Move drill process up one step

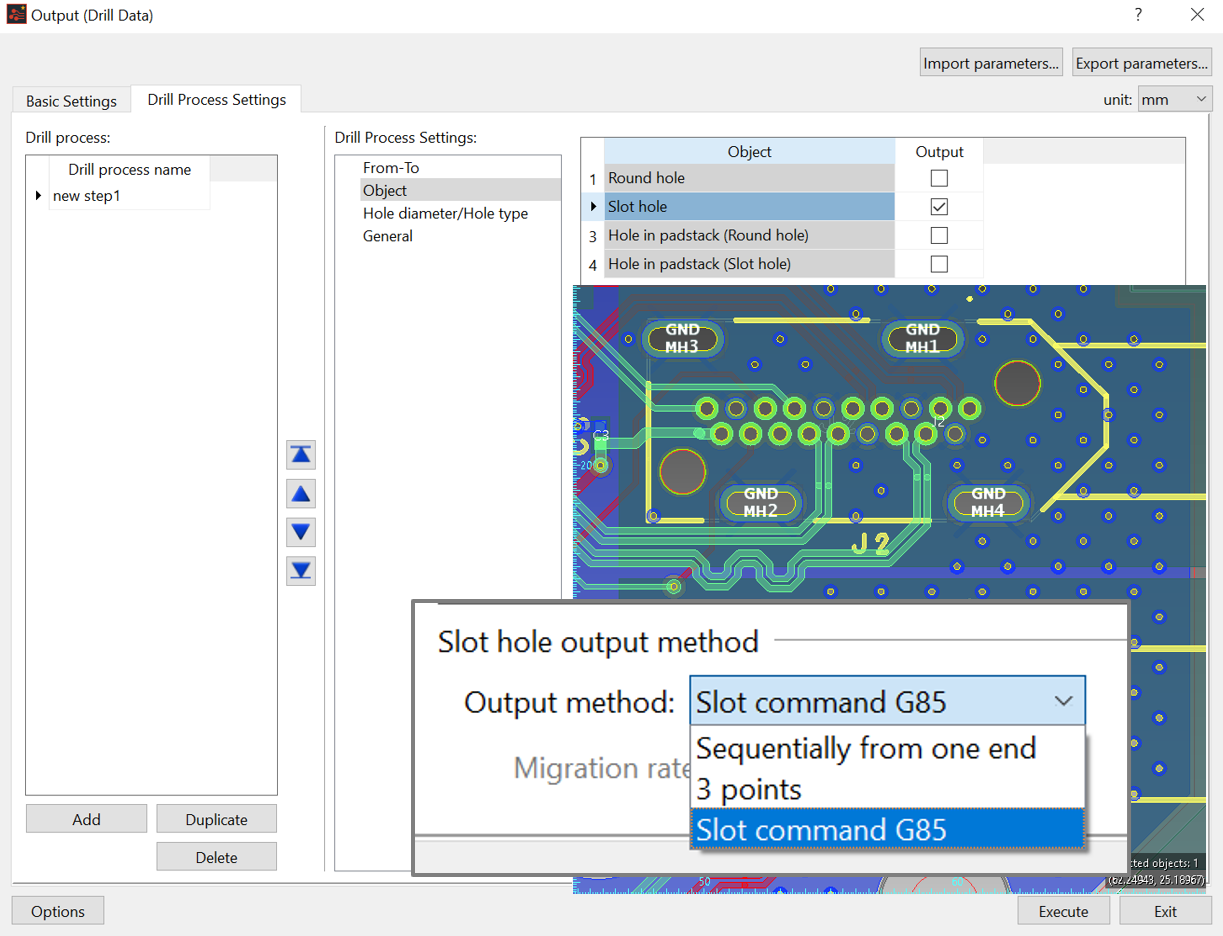[301, 494]
